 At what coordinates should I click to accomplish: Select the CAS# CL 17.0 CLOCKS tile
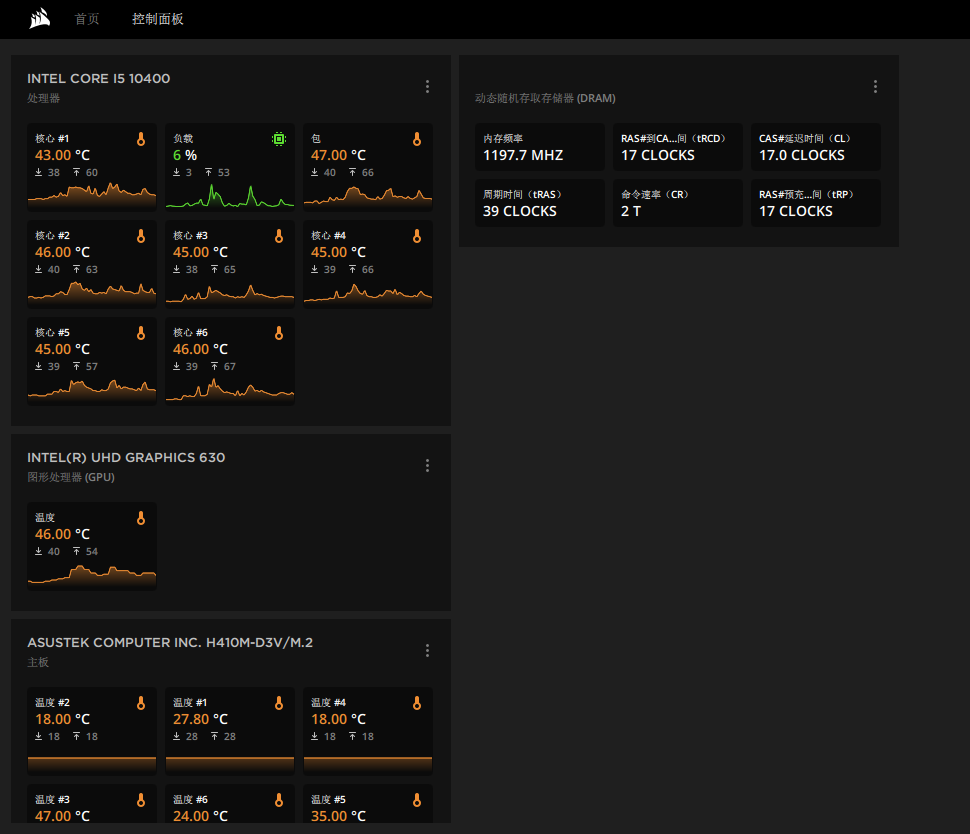pos(816,147)
